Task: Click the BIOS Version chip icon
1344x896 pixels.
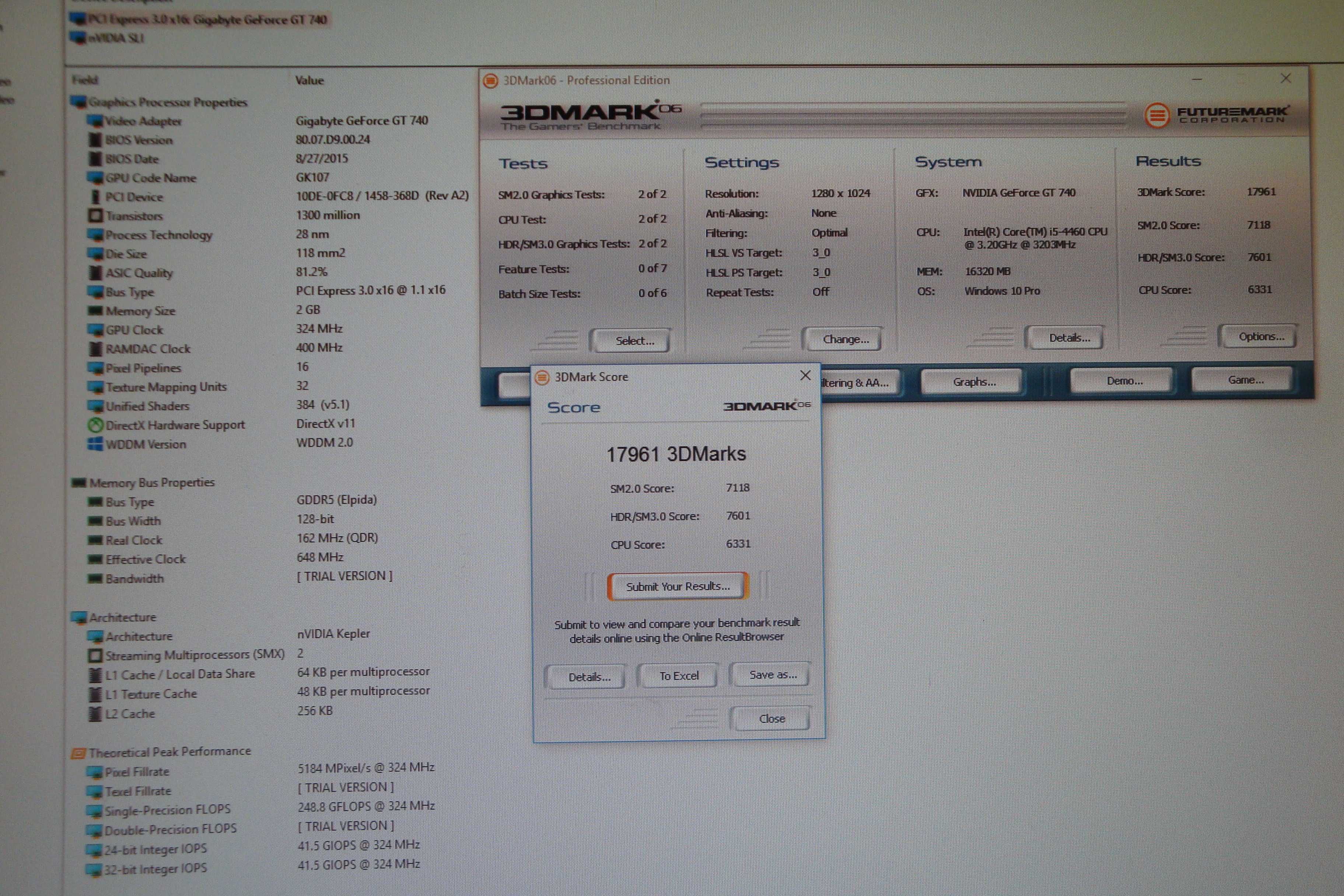Action: tap(95, 140)
